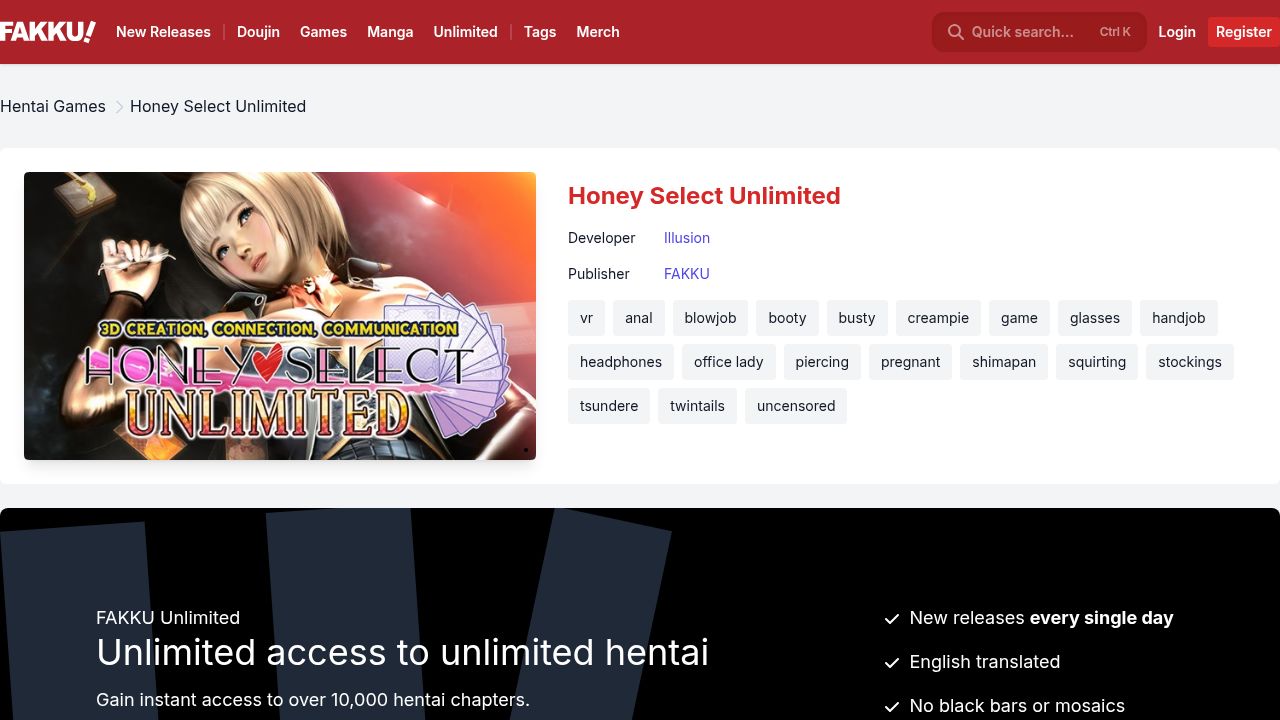Screen dimensions: 1280x720
Task: Click 'New releases every single day' text
Action: pos(1041,618)
